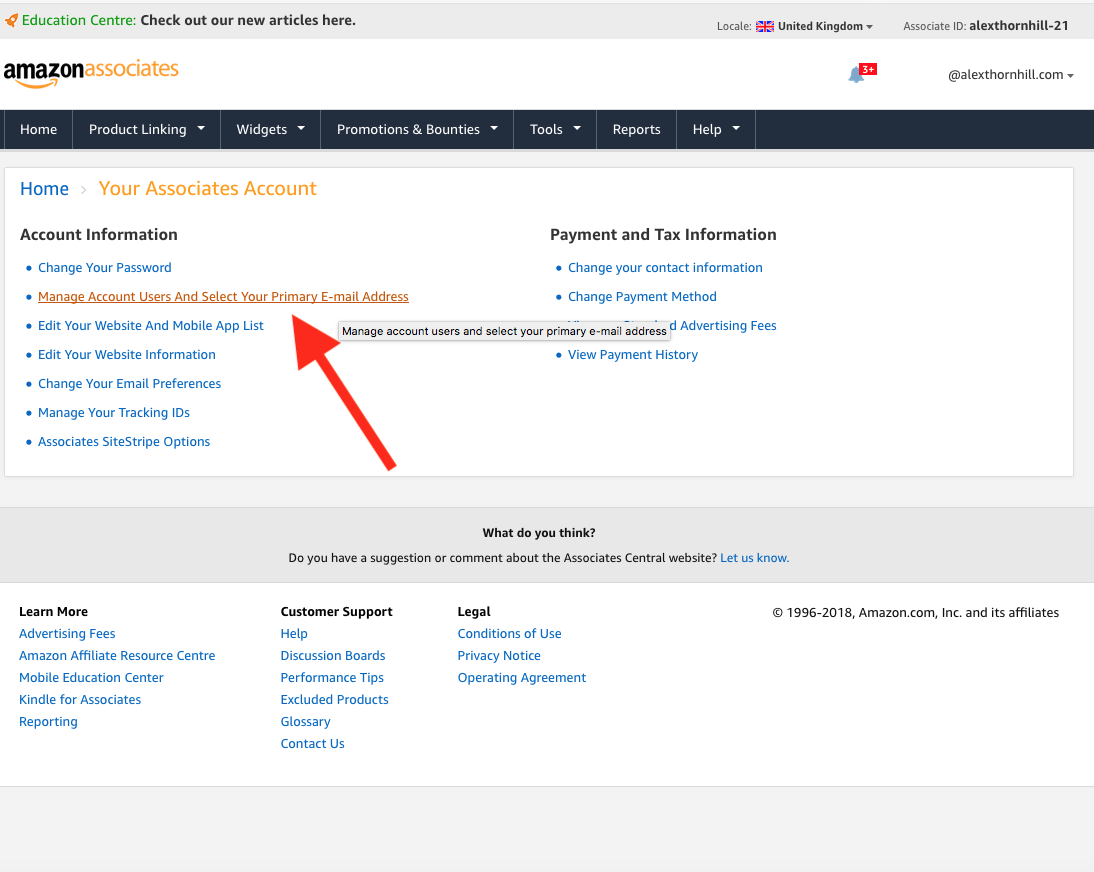
Task: Open Change Your Email Preferences link
Action: click(130, 384)
